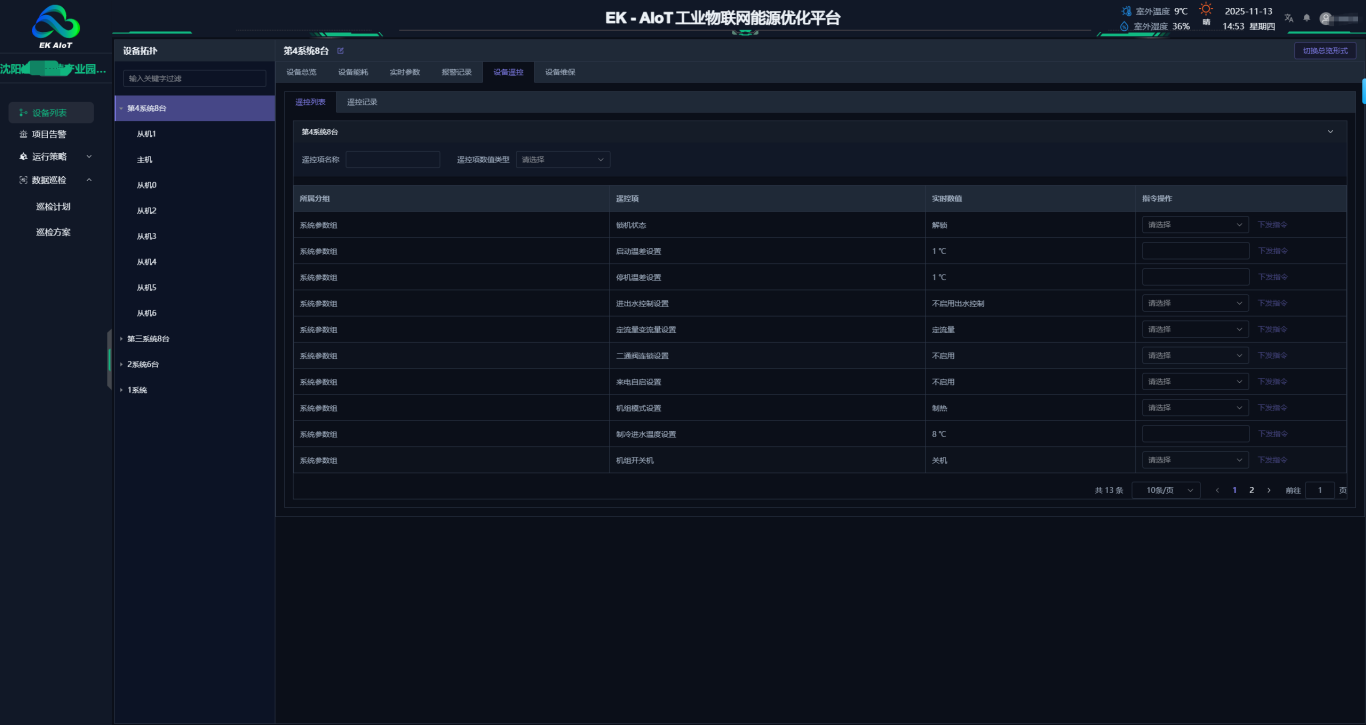Viewport: 1366px width, 725px height.
Task: Switch to the 遥控记录 tab
Action: click(x=362, y=102)
